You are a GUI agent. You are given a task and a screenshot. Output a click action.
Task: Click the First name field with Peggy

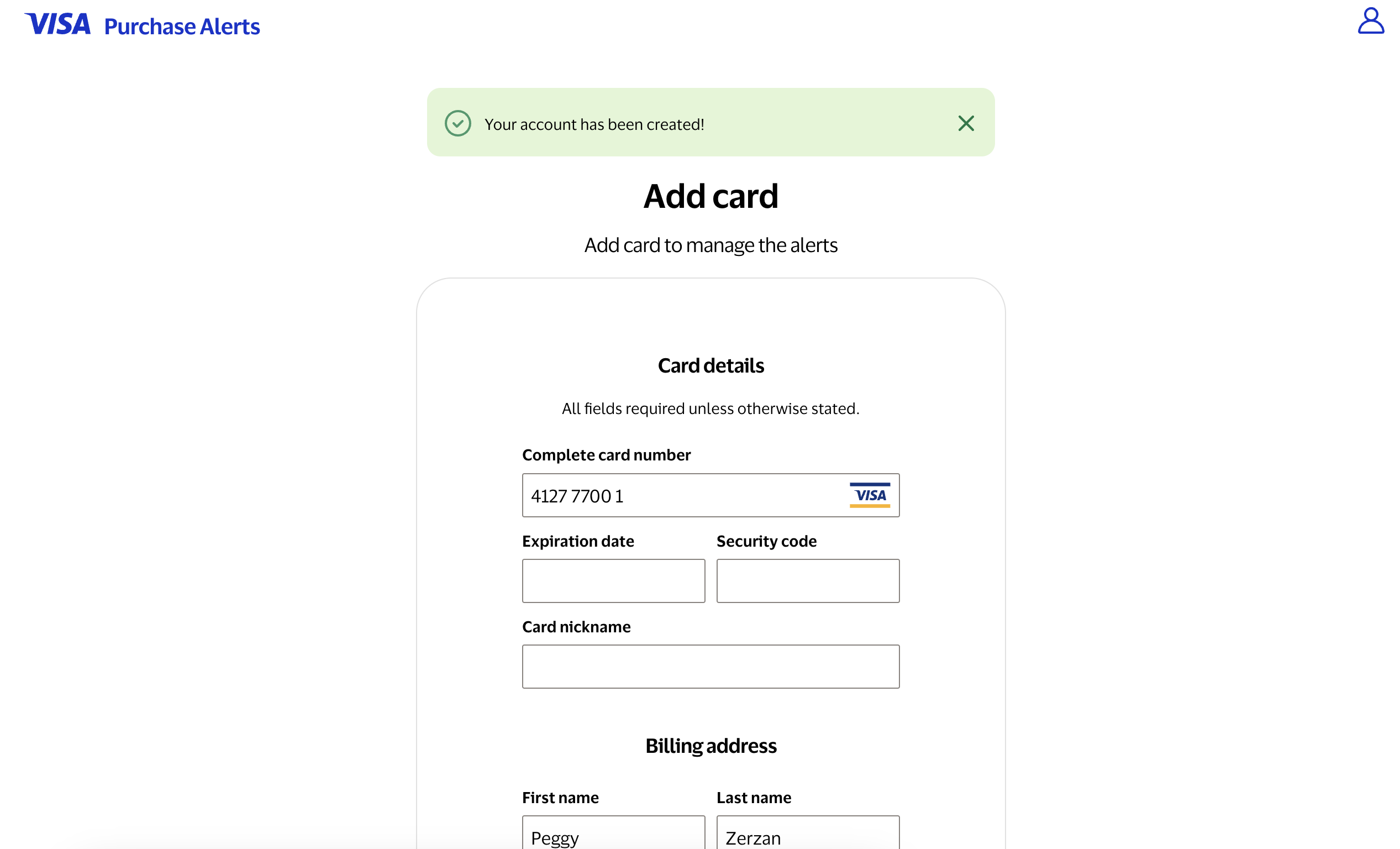(x=613, y=836)
